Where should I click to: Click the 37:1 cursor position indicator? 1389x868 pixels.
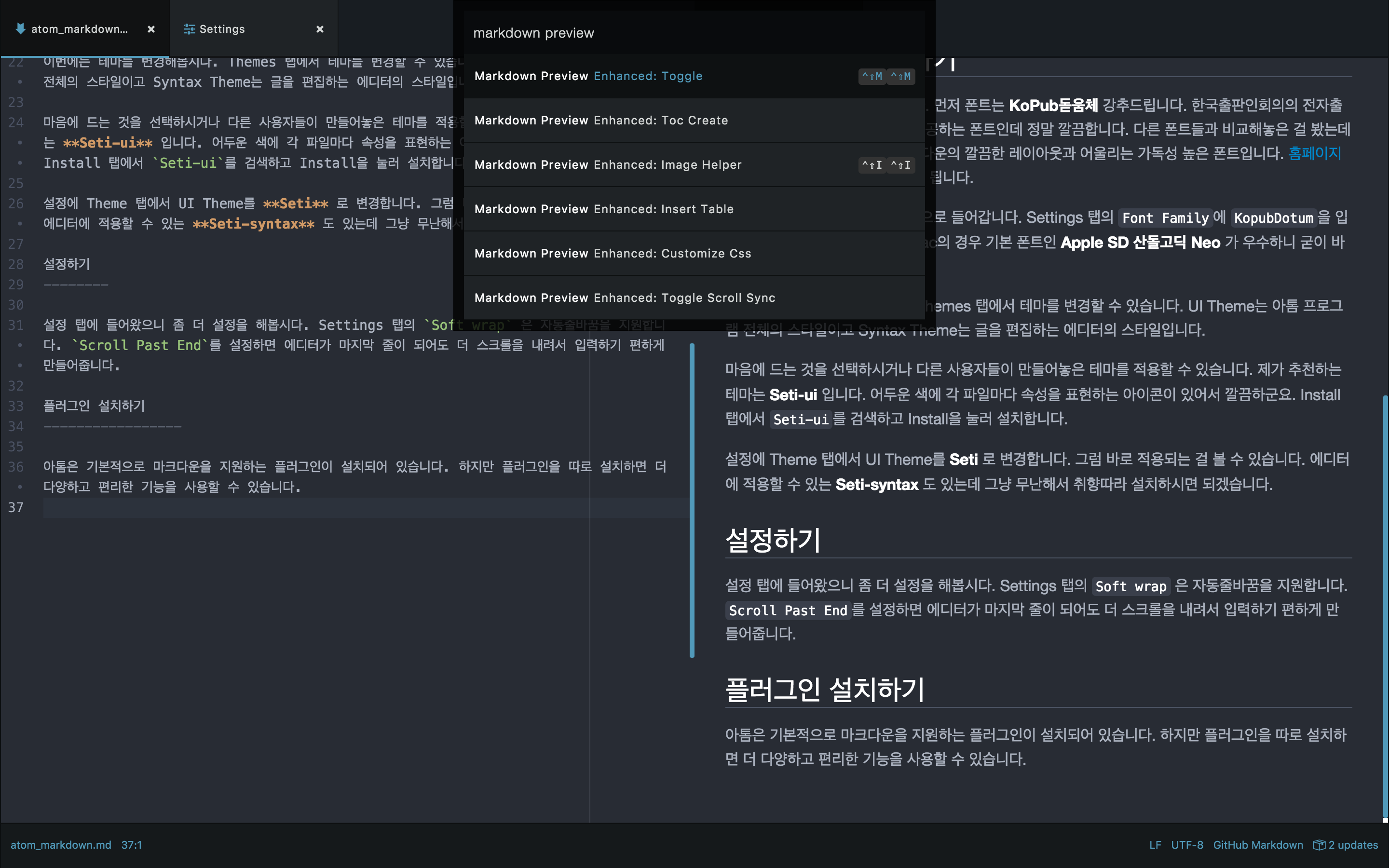pos(131,844)
